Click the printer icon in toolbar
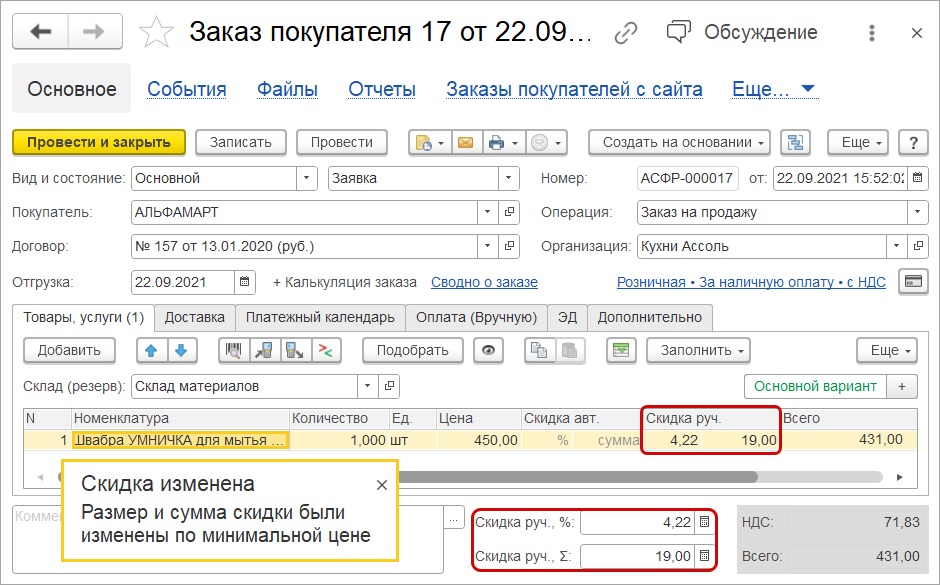The height and width of the screenshot is (585, 940). click(x=495, y=142)
